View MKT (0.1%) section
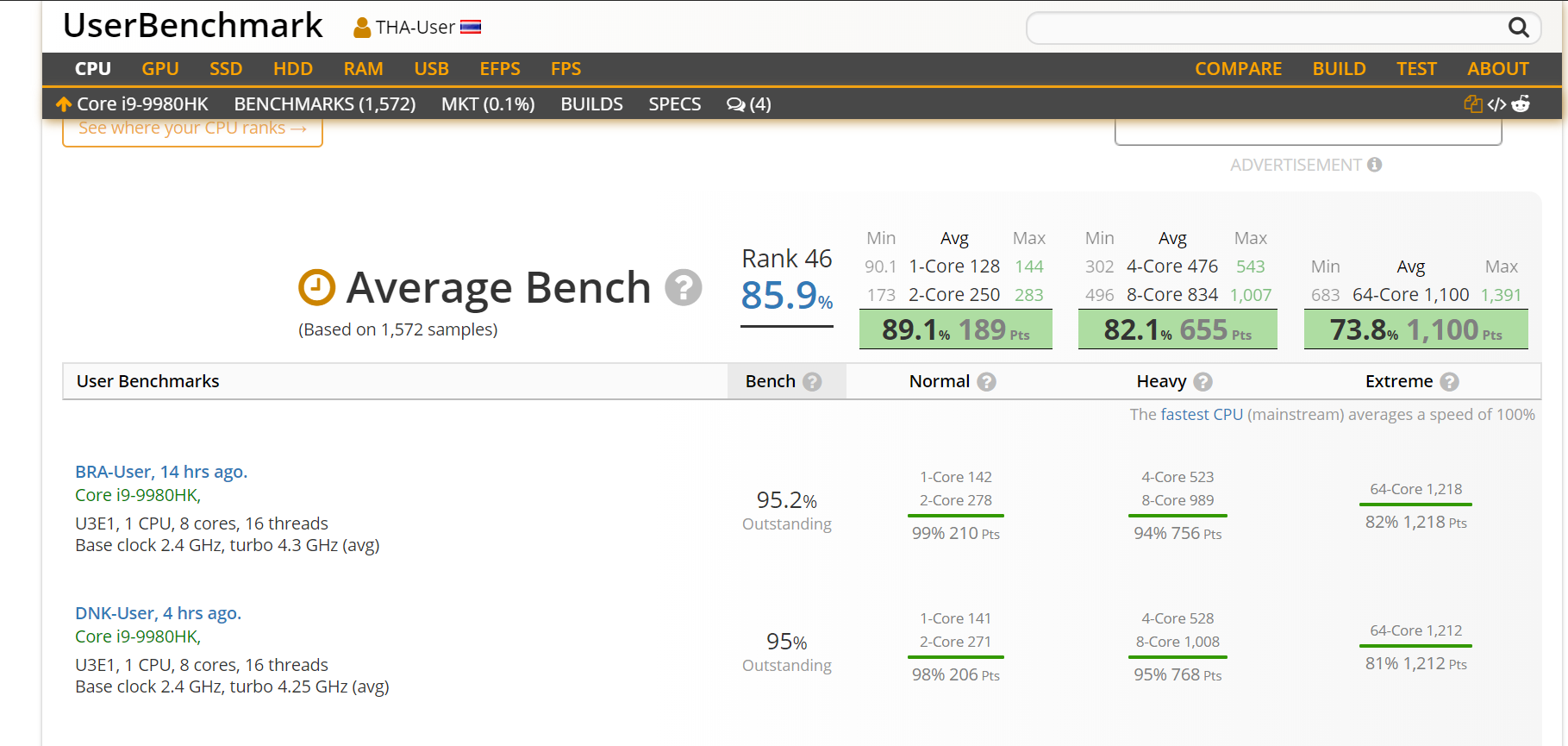The width and height of the screenshot is (1568, 746). [x=488, y=104]
